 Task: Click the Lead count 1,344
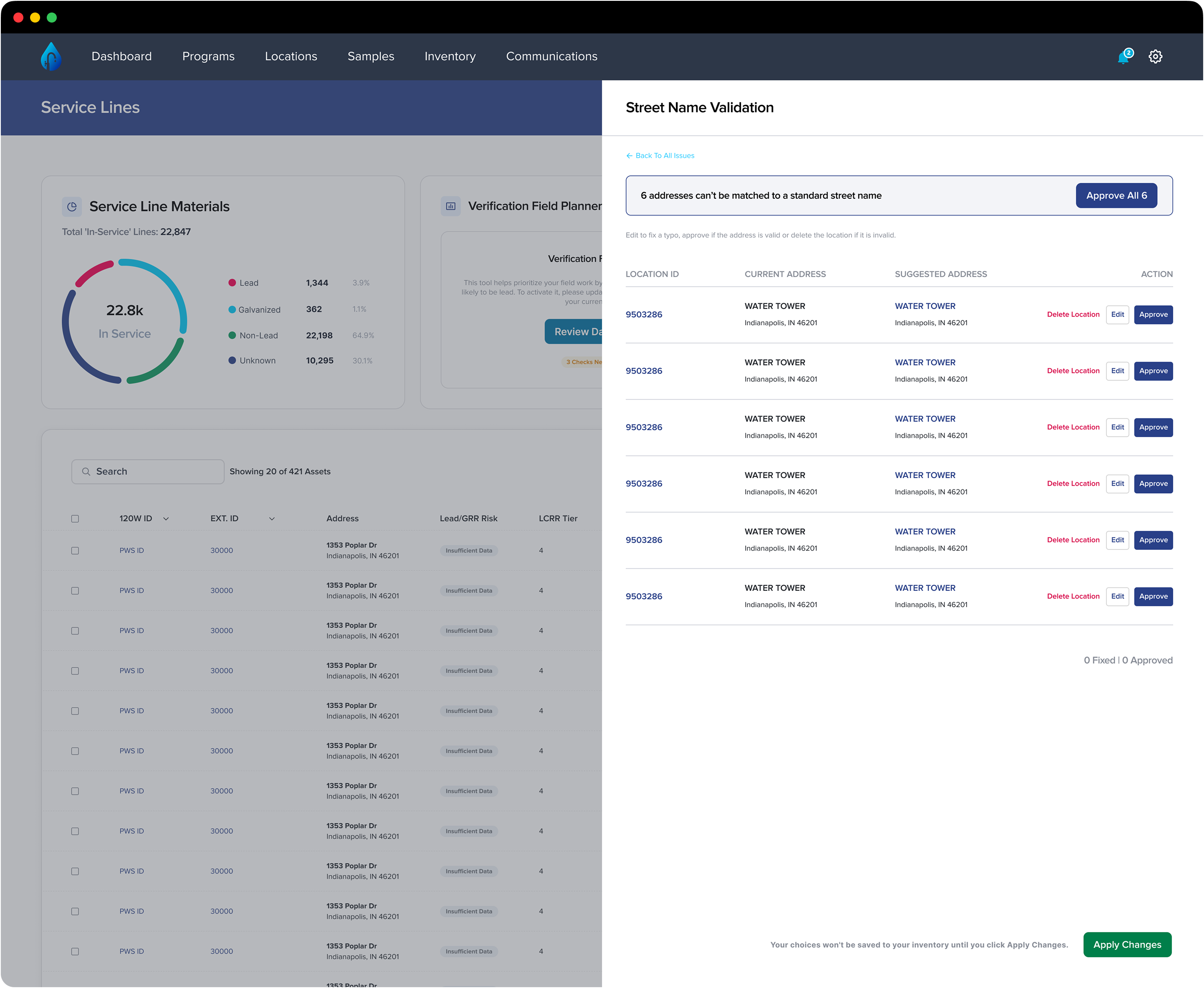pos(317,283)
